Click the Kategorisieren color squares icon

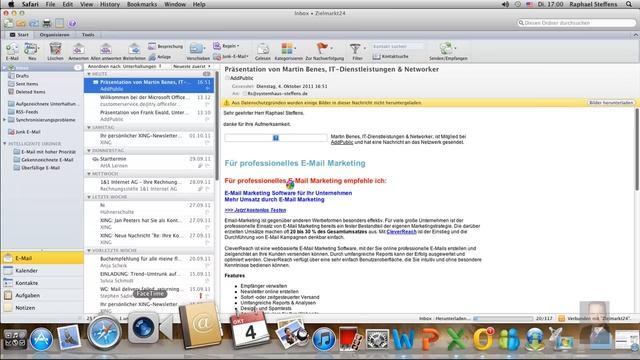click(287, 49)
